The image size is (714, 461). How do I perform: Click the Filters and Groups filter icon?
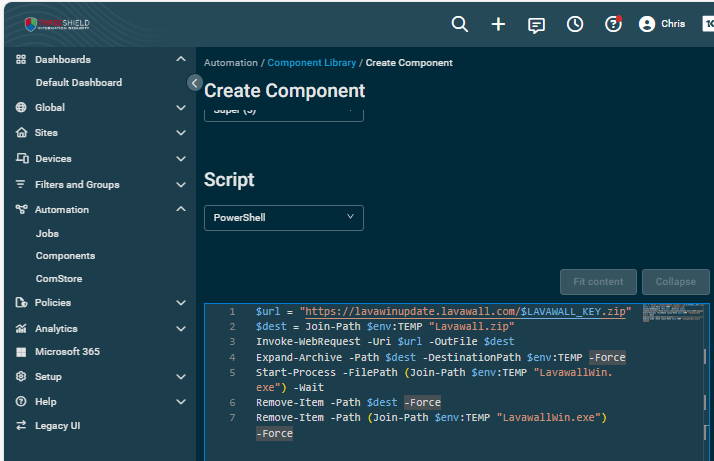(20, 184)
